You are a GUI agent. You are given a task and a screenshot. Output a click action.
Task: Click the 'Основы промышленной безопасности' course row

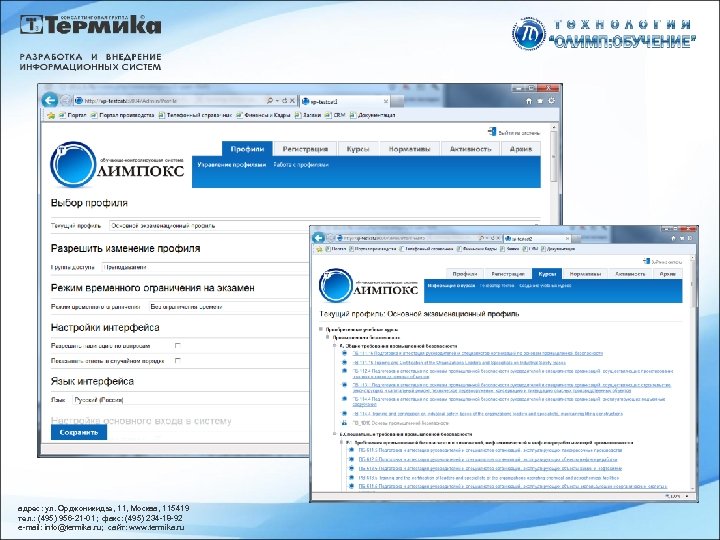point(400,423)
